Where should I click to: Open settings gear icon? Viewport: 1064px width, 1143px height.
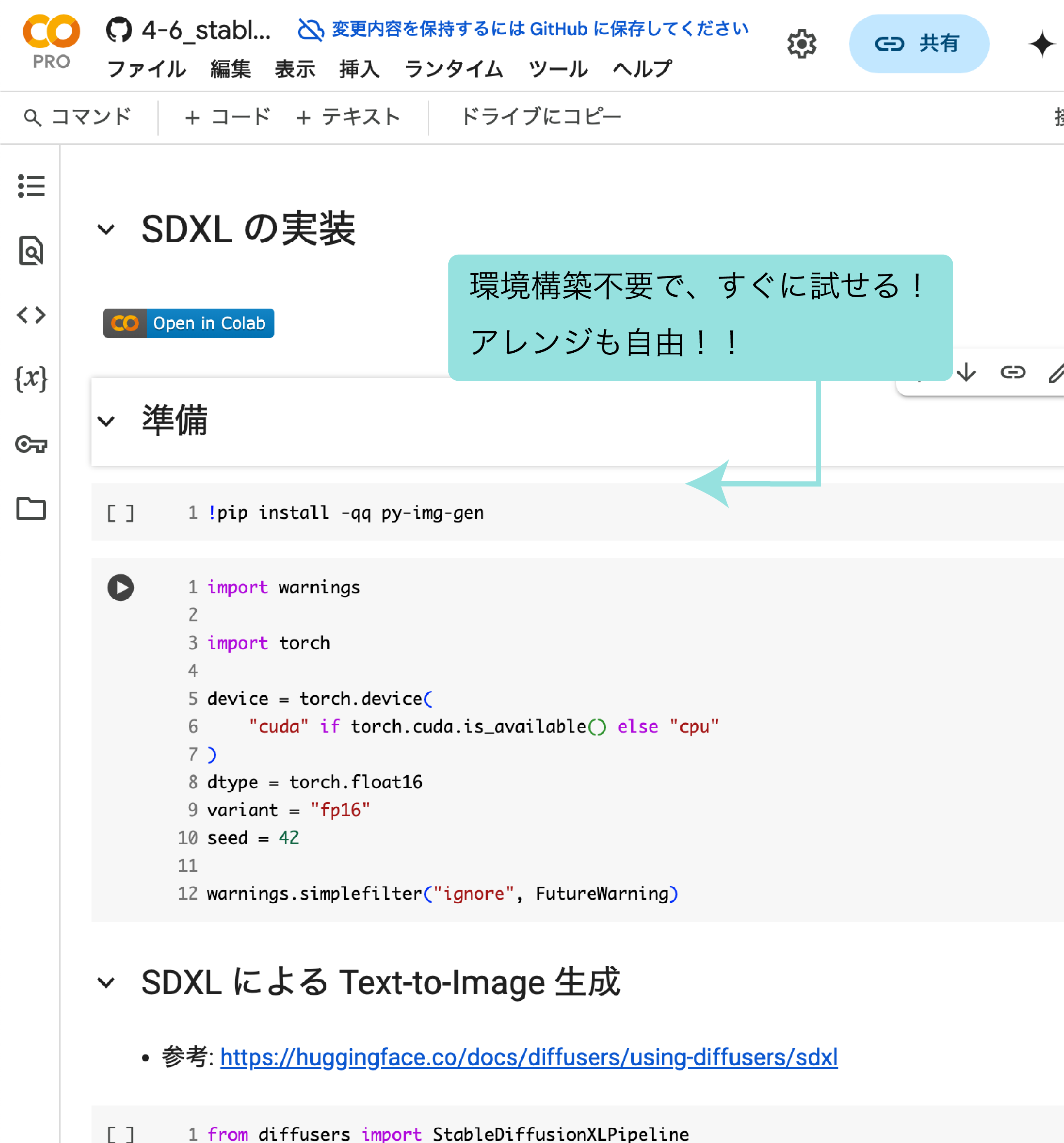click(x=801, y=44)
